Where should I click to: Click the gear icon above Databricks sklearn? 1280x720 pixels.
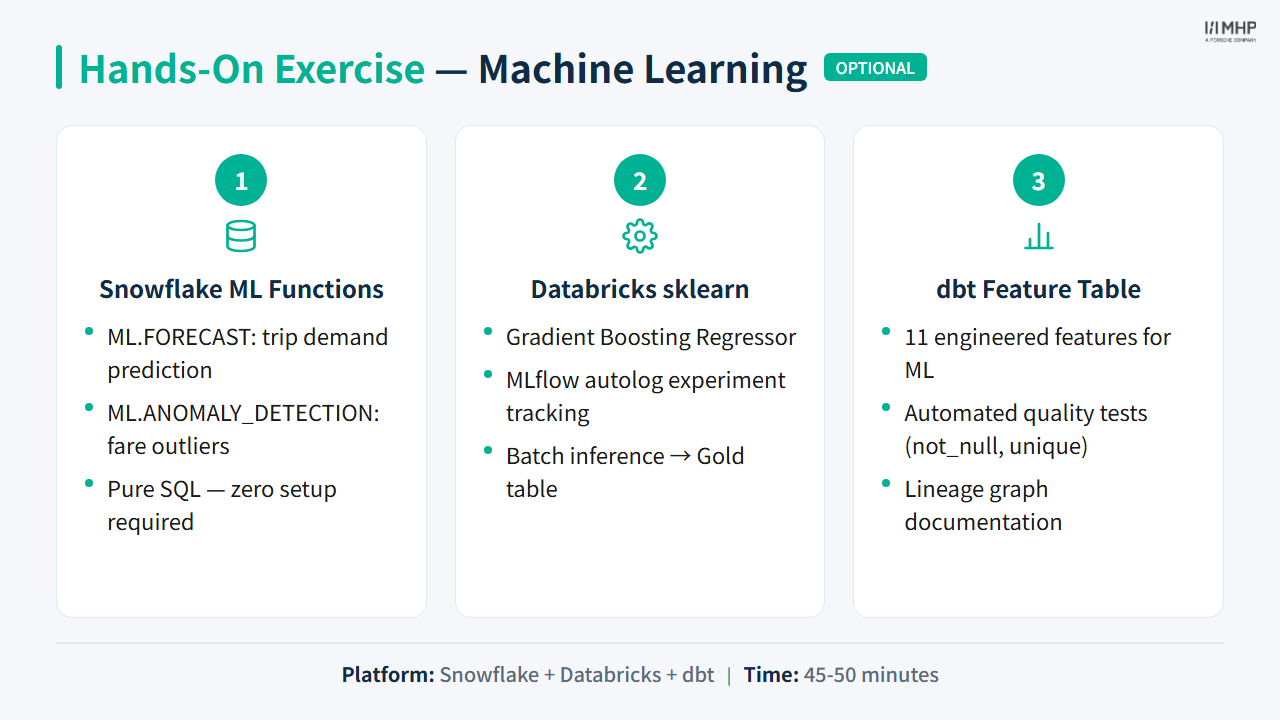coord(640,236)
